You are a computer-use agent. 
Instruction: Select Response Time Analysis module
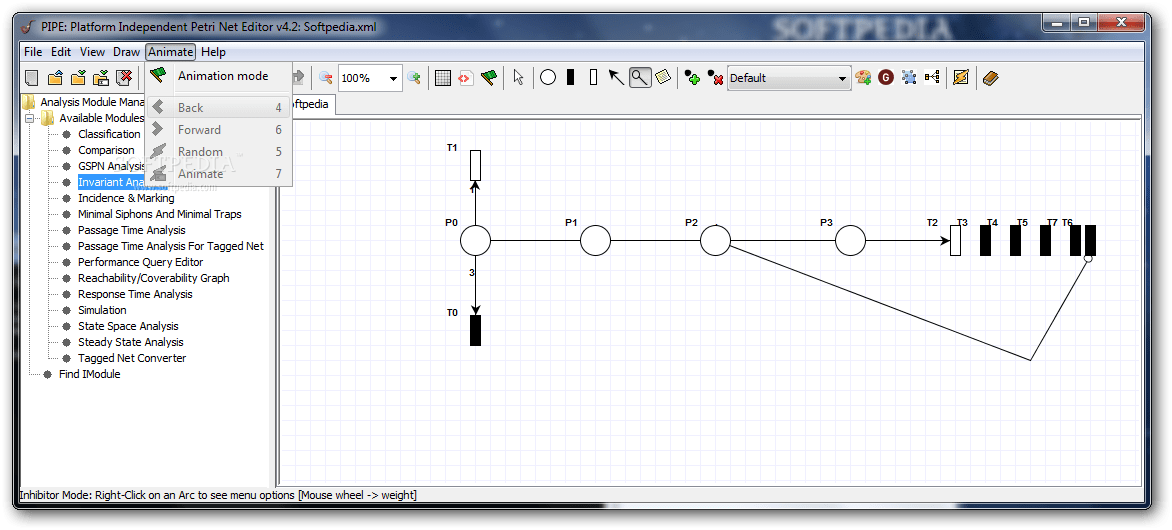[x=135, y=294]
